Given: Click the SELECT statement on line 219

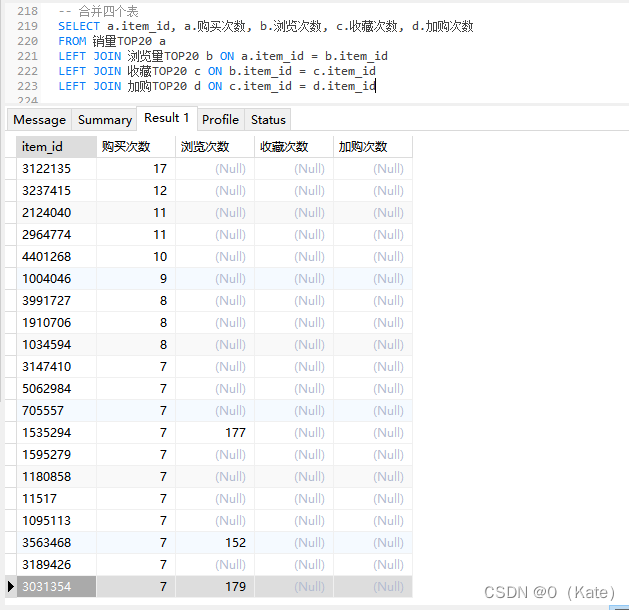Looking at the screenshot, I should [x=266, y=26].
